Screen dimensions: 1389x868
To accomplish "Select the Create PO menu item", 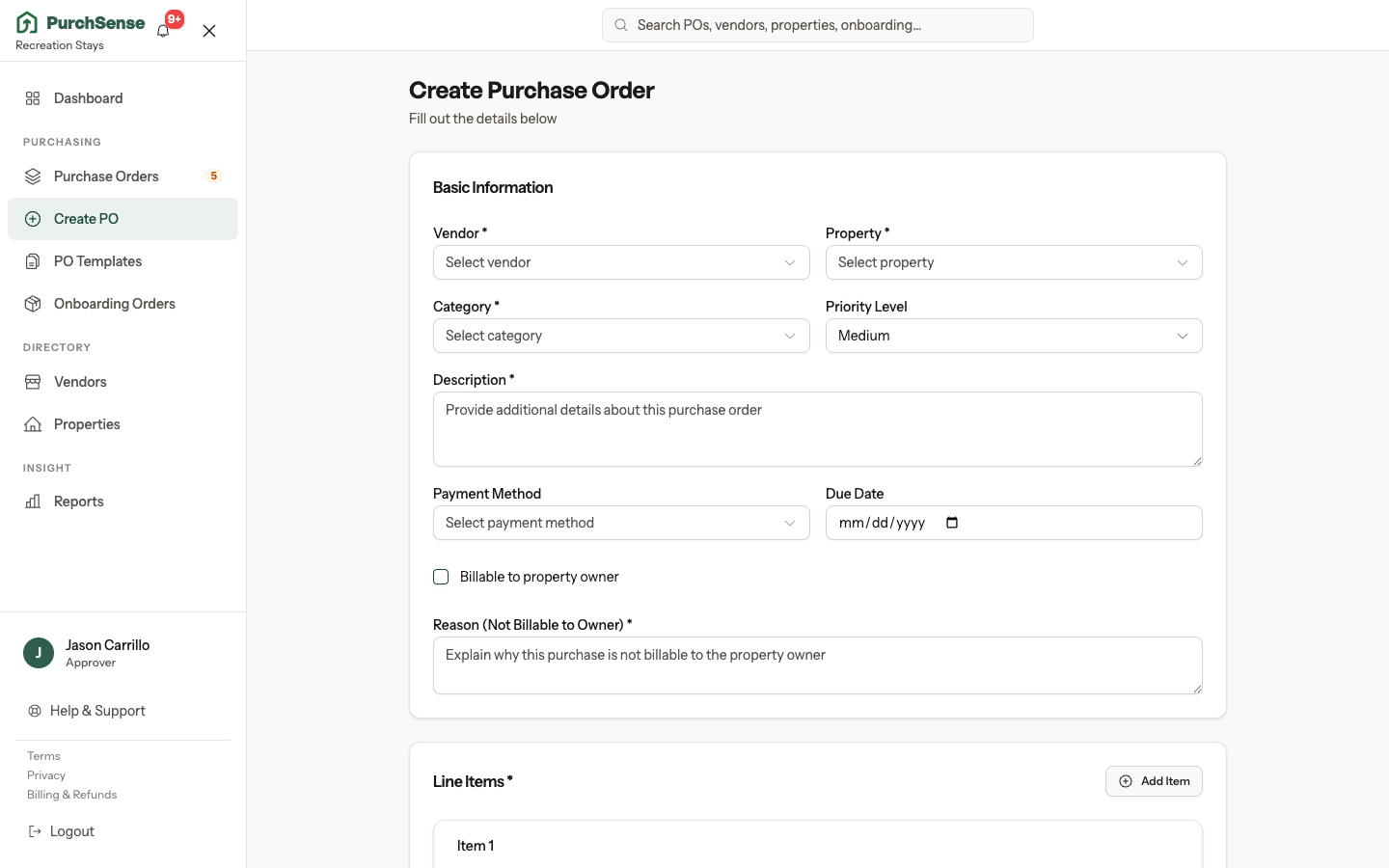I will (123, 219).
